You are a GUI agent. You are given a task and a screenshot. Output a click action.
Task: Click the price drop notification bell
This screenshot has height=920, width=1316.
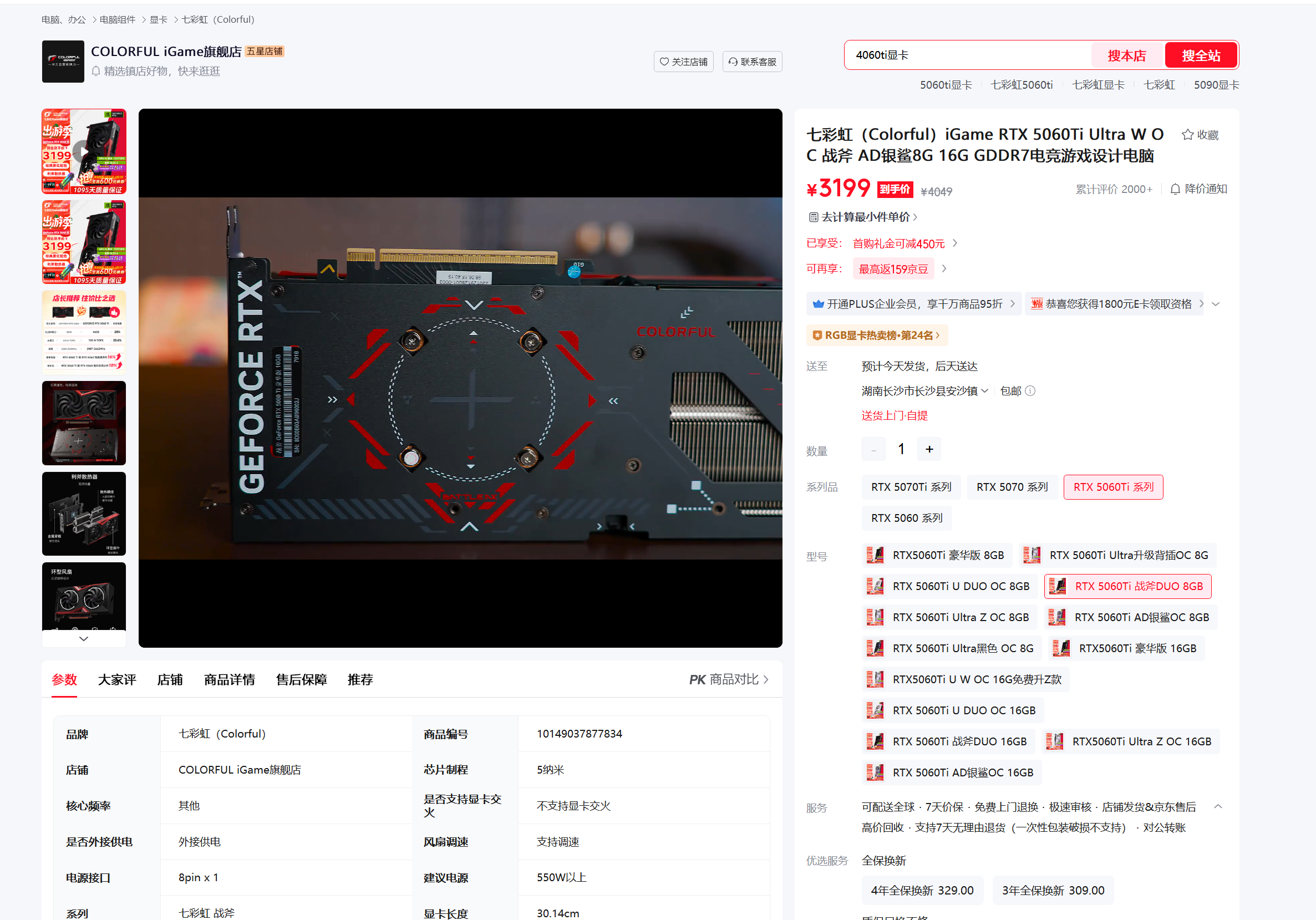[x=1175, y=189]
